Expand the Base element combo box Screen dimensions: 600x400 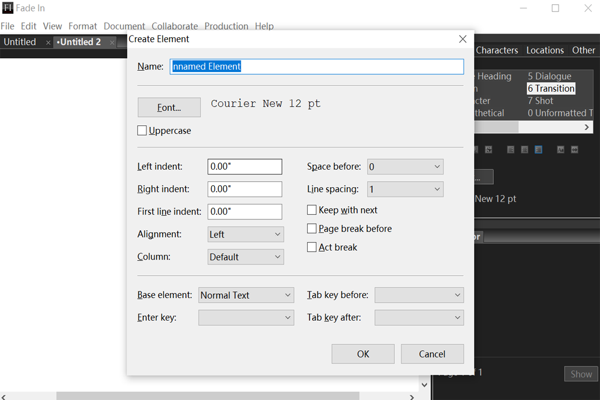pyautogui.click(x=245, y=295)
